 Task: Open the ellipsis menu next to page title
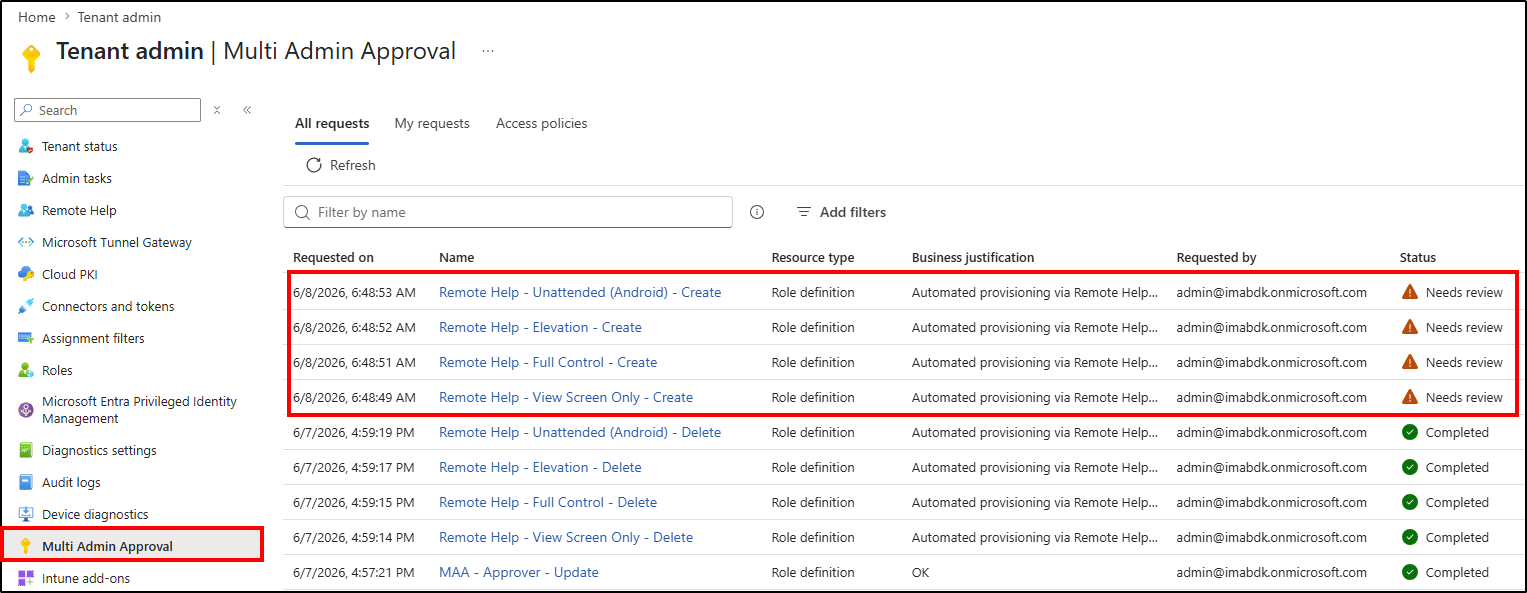point(488,51)
